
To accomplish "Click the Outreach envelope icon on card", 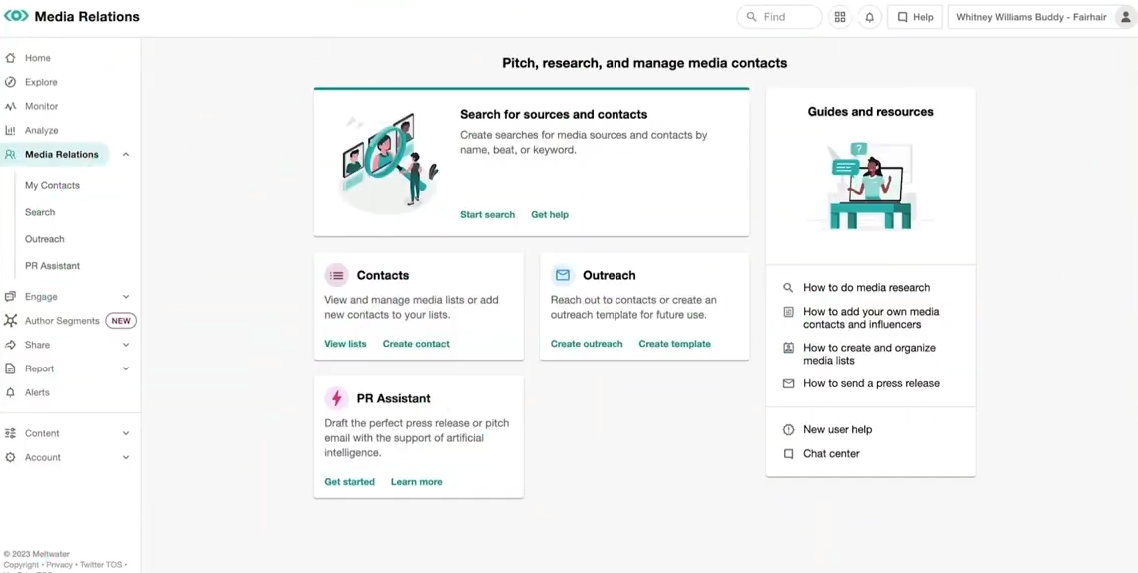I will coord(563,275).
